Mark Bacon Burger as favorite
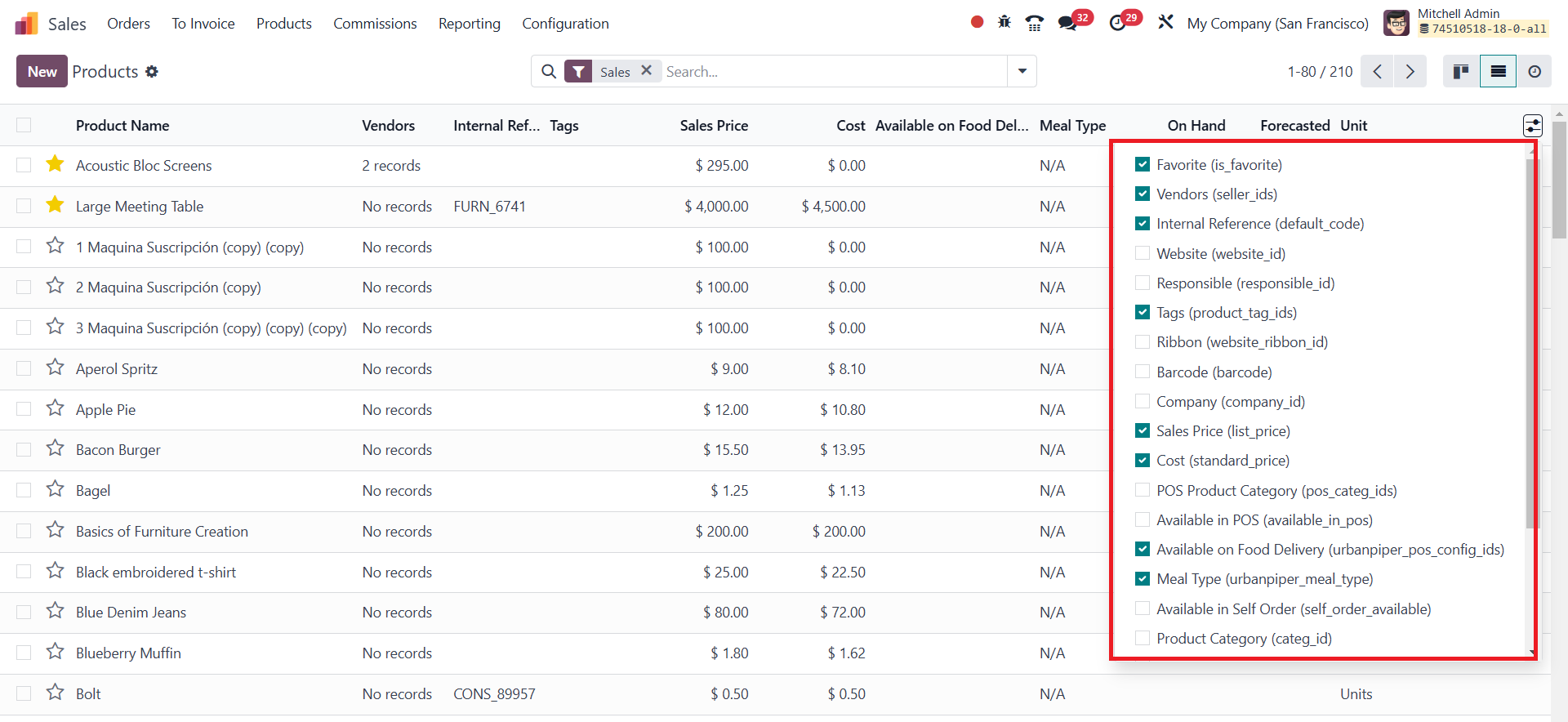1568x722 pixels. tap(55, 448)
